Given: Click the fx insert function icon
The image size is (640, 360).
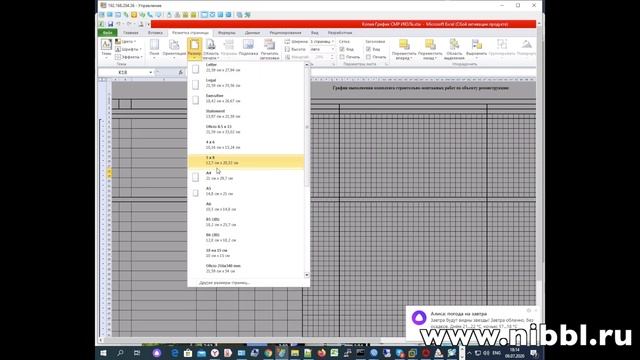Looking at the screenshot, I should tap(180, 72).
